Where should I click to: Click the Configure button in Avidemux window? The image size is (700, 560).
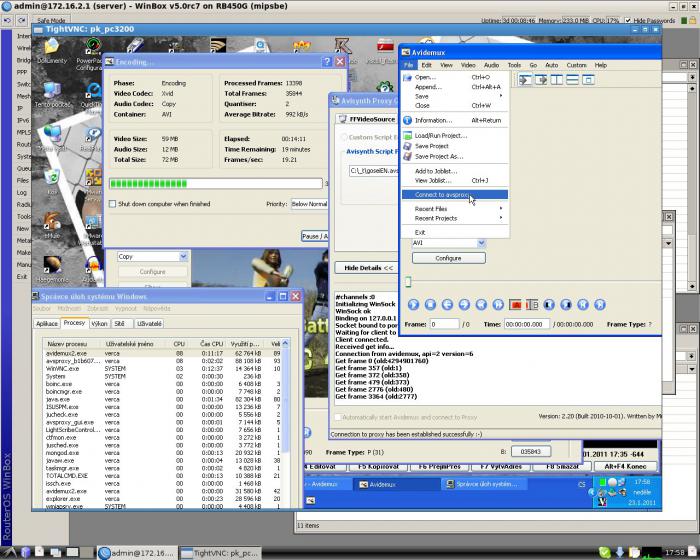[449, 258]
